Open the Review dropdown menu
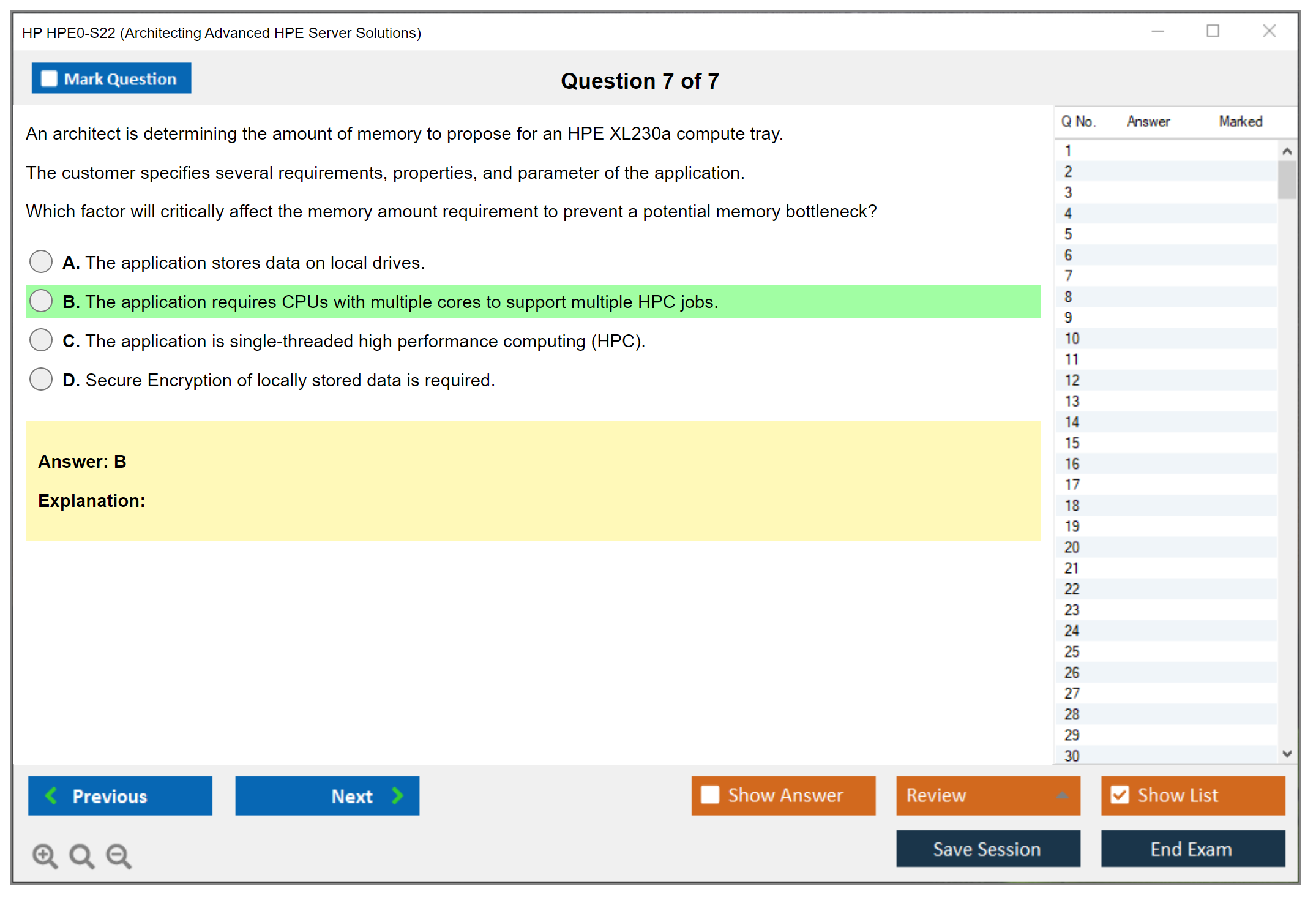Screen dimensions: 1316x900 click(x=987, y=795)
